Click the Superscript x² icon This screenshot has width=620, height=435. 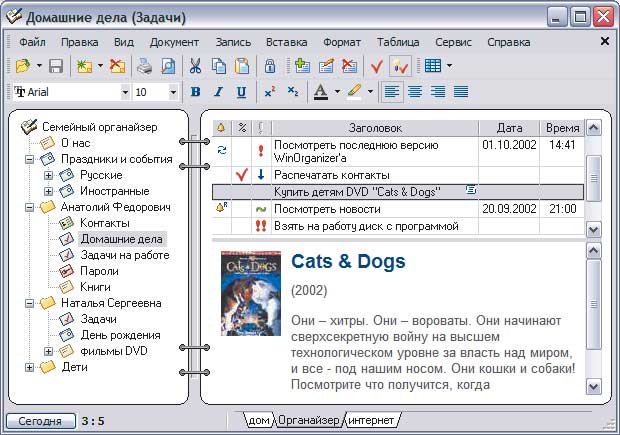click(x=270, y=92)
